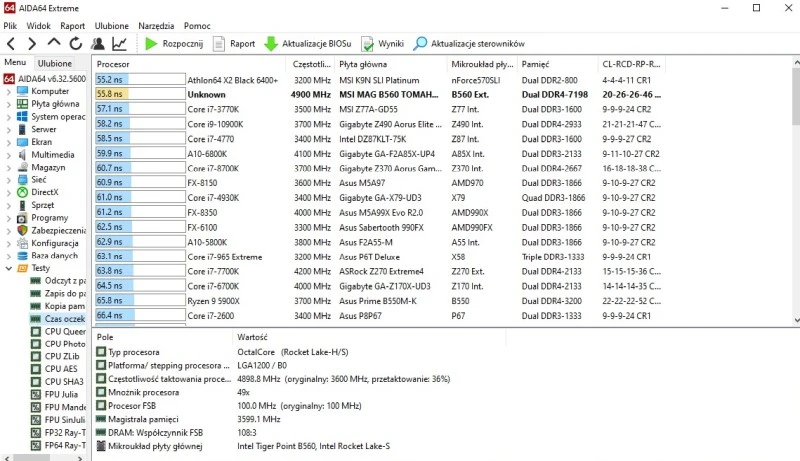Click the refresh icon in the toolbar
The height and width of the screenshot is (461, 800).
(76, 44)
